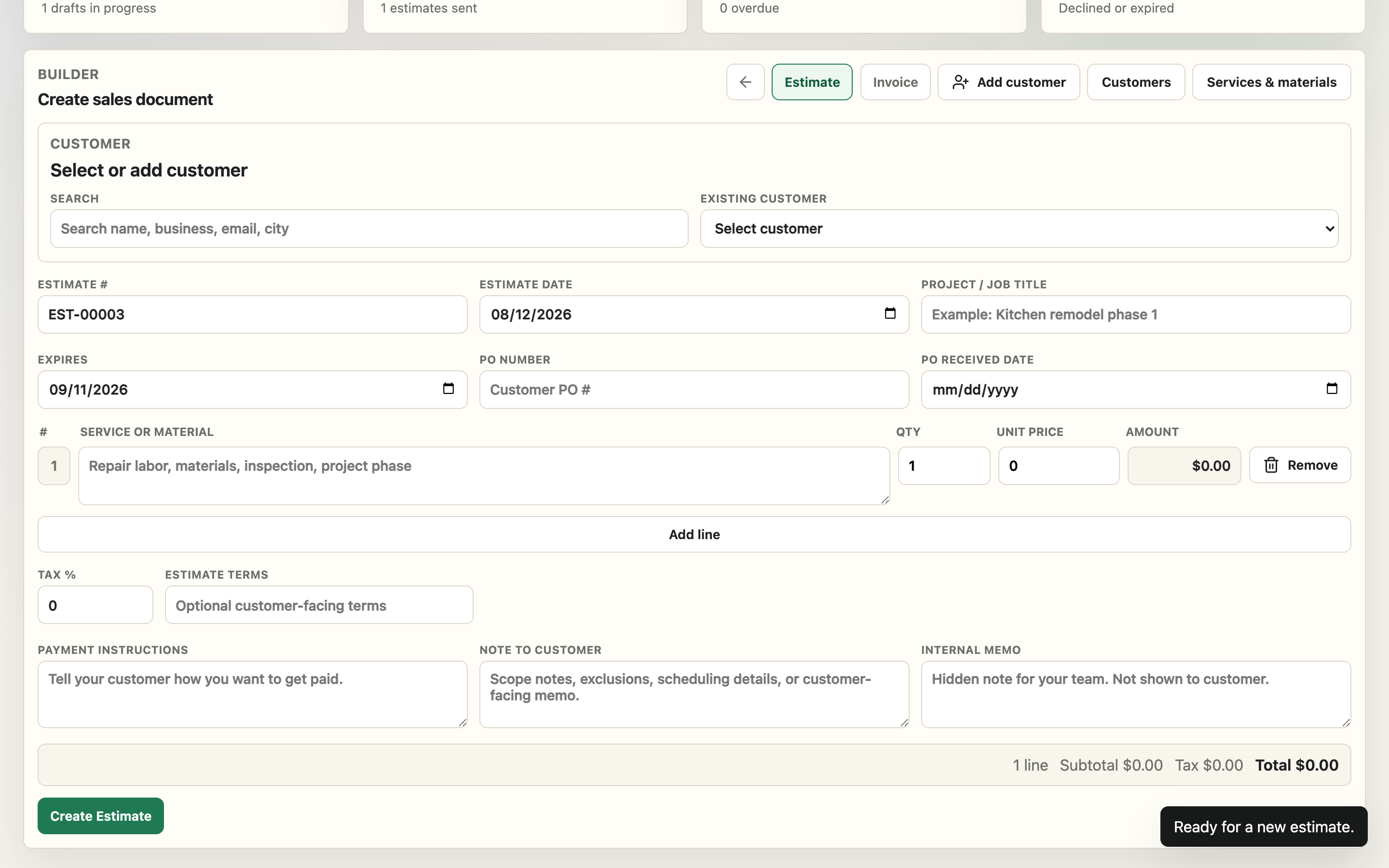Click the '1 drafts in progress' card text
The image size is (1389, 868).
point(99,8)
